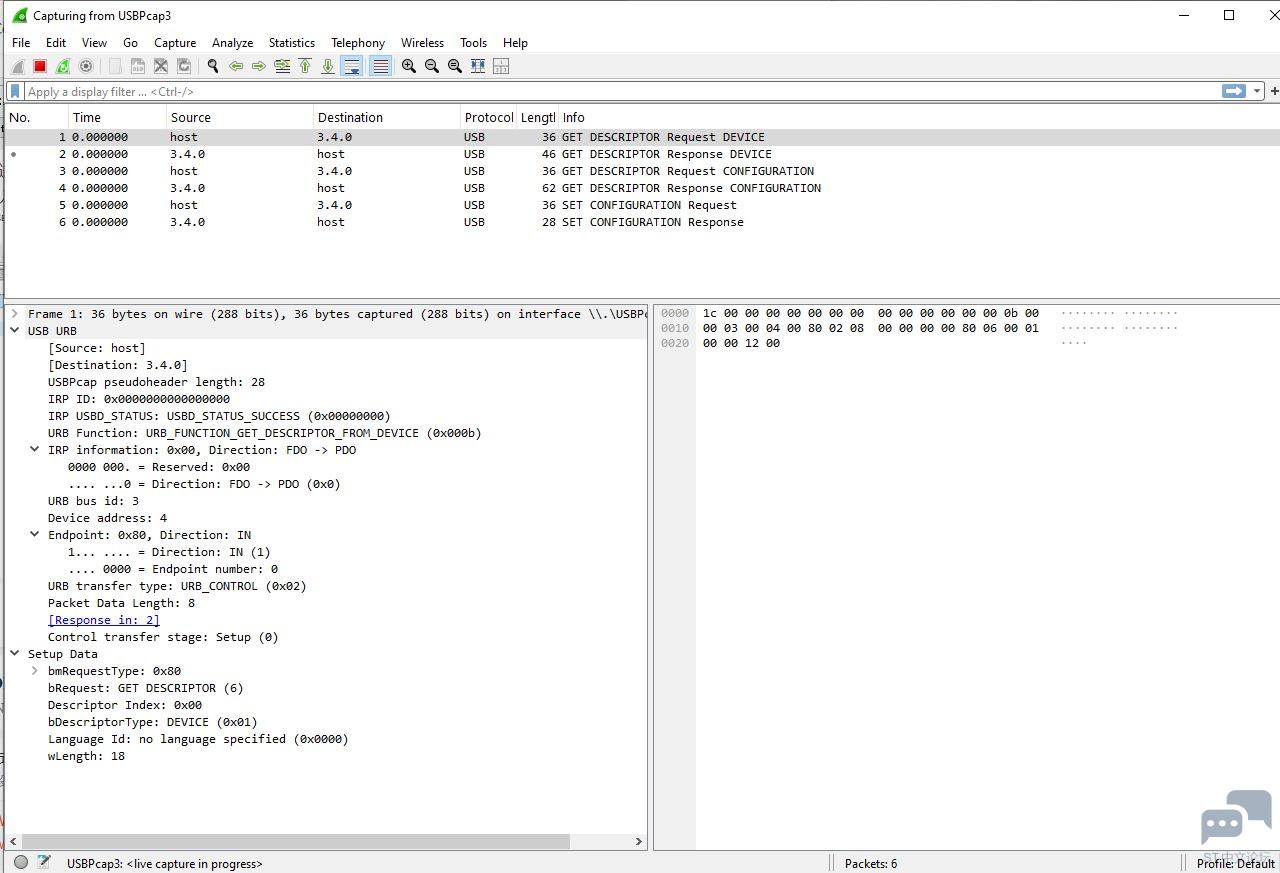Collapse the IRP information node
The height and width of the screenshot is (873, 1280).
pos(35,450)
